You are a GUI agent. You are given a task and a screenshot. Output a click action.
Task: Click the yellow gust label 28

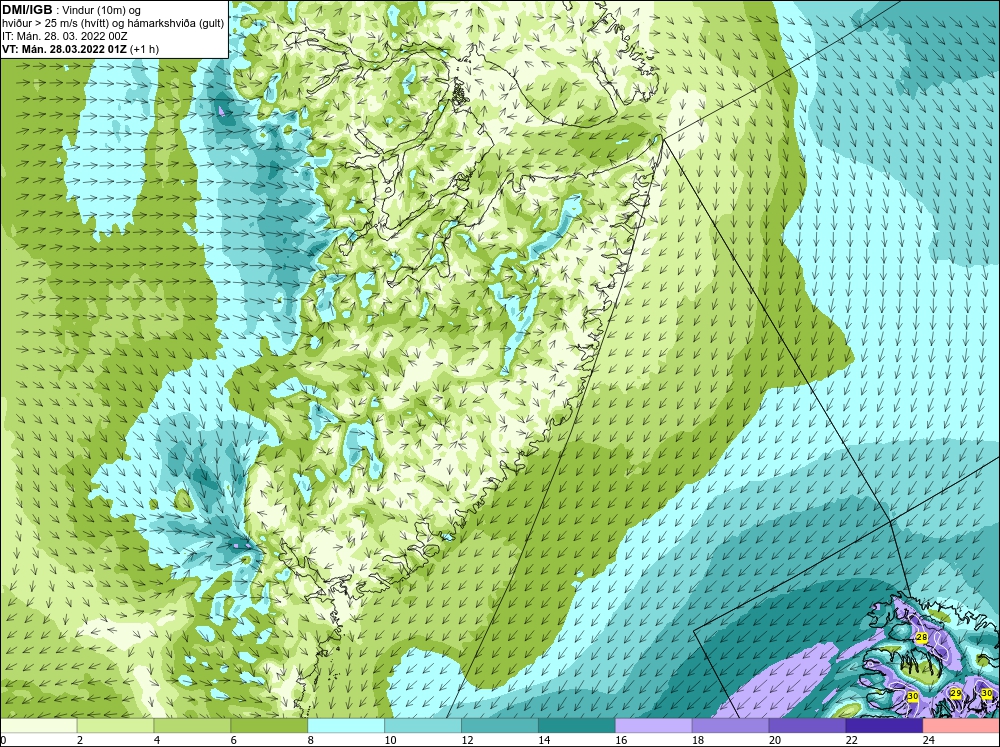[x=922, y=637]
